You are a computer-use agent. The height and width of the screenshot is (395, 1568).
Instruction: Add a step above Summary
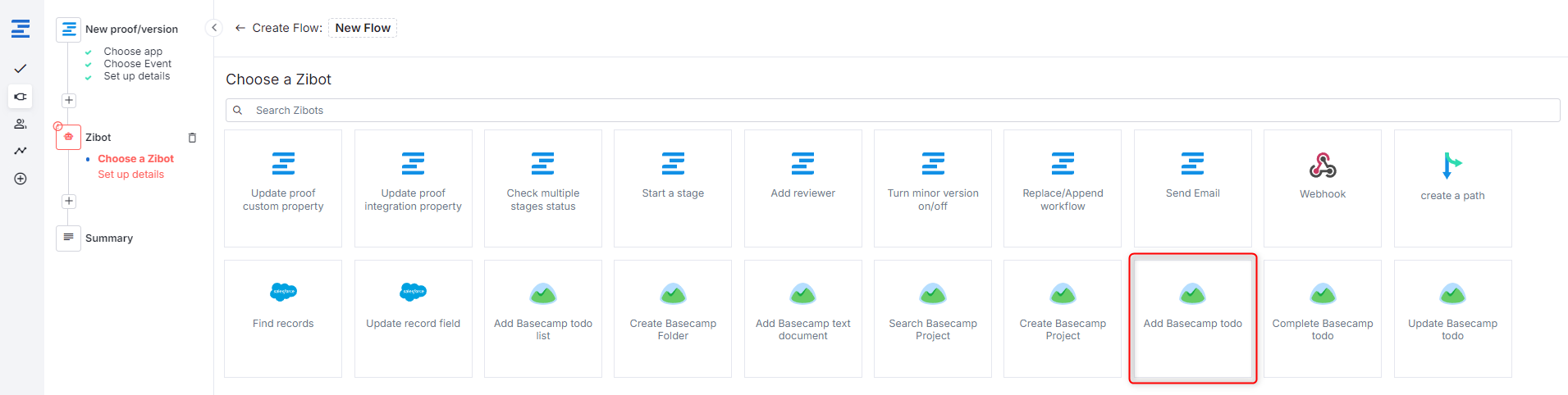[x=69, y=202]
